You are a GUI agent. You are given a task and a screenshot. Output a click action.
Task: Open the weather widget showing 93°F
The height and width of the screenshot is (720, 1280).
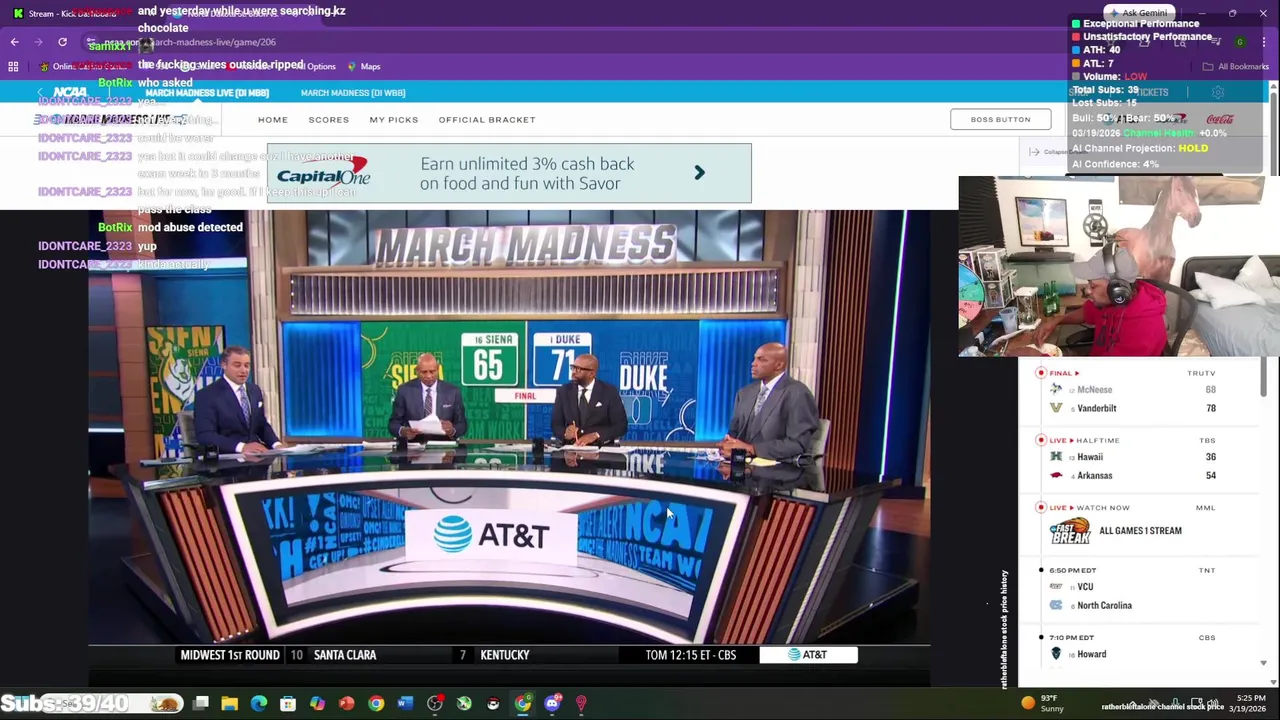click(1041, 703)
